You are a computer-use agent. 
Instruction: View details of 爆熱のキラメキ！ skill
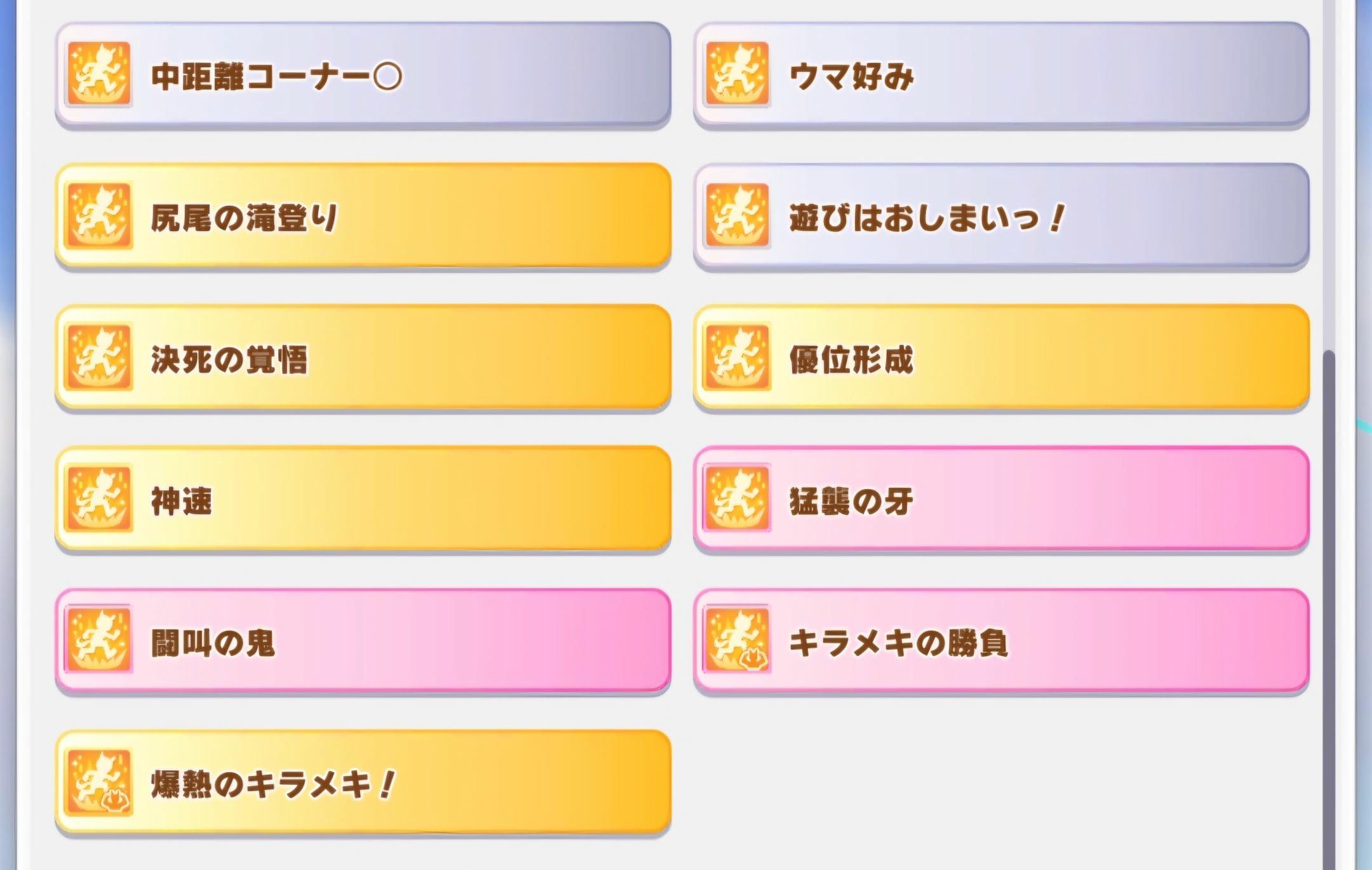point(363,782)
